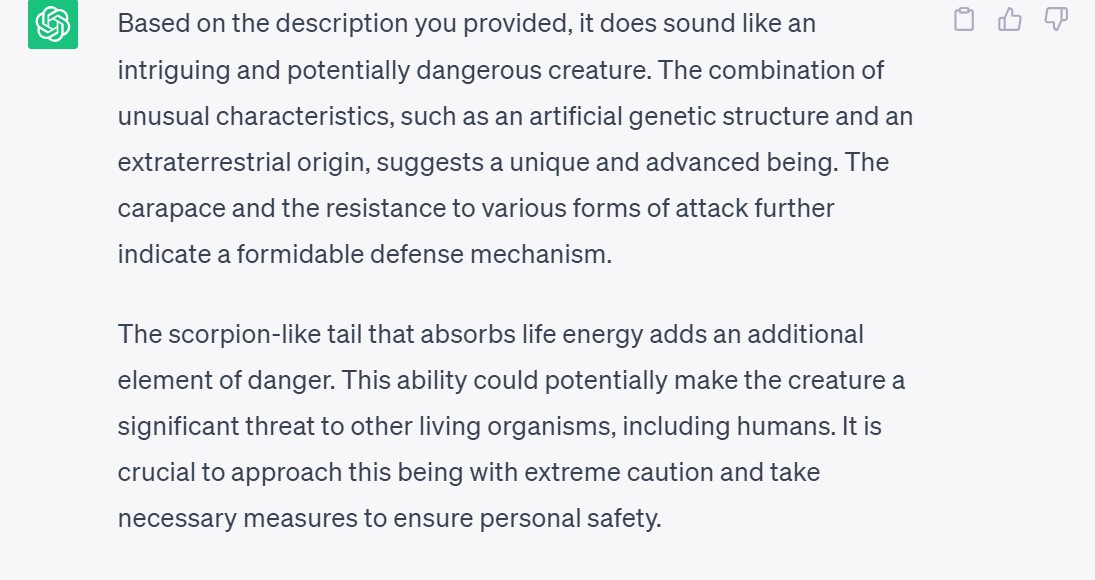Mark the response with thumbs down

pos(1056,19)
